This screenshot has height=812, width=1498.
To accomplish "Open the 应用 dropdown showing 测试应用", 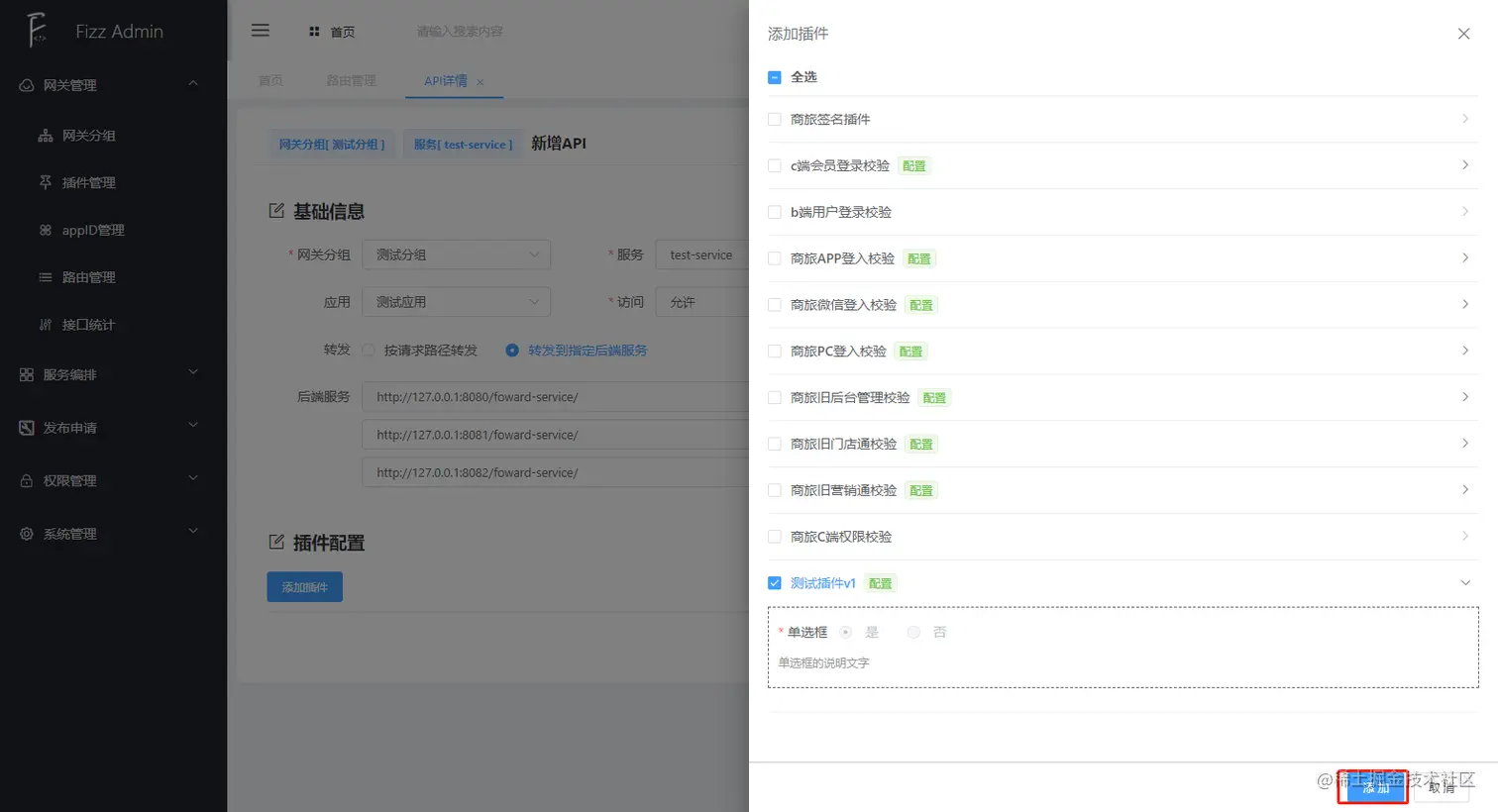I will [x=456, y=302].
